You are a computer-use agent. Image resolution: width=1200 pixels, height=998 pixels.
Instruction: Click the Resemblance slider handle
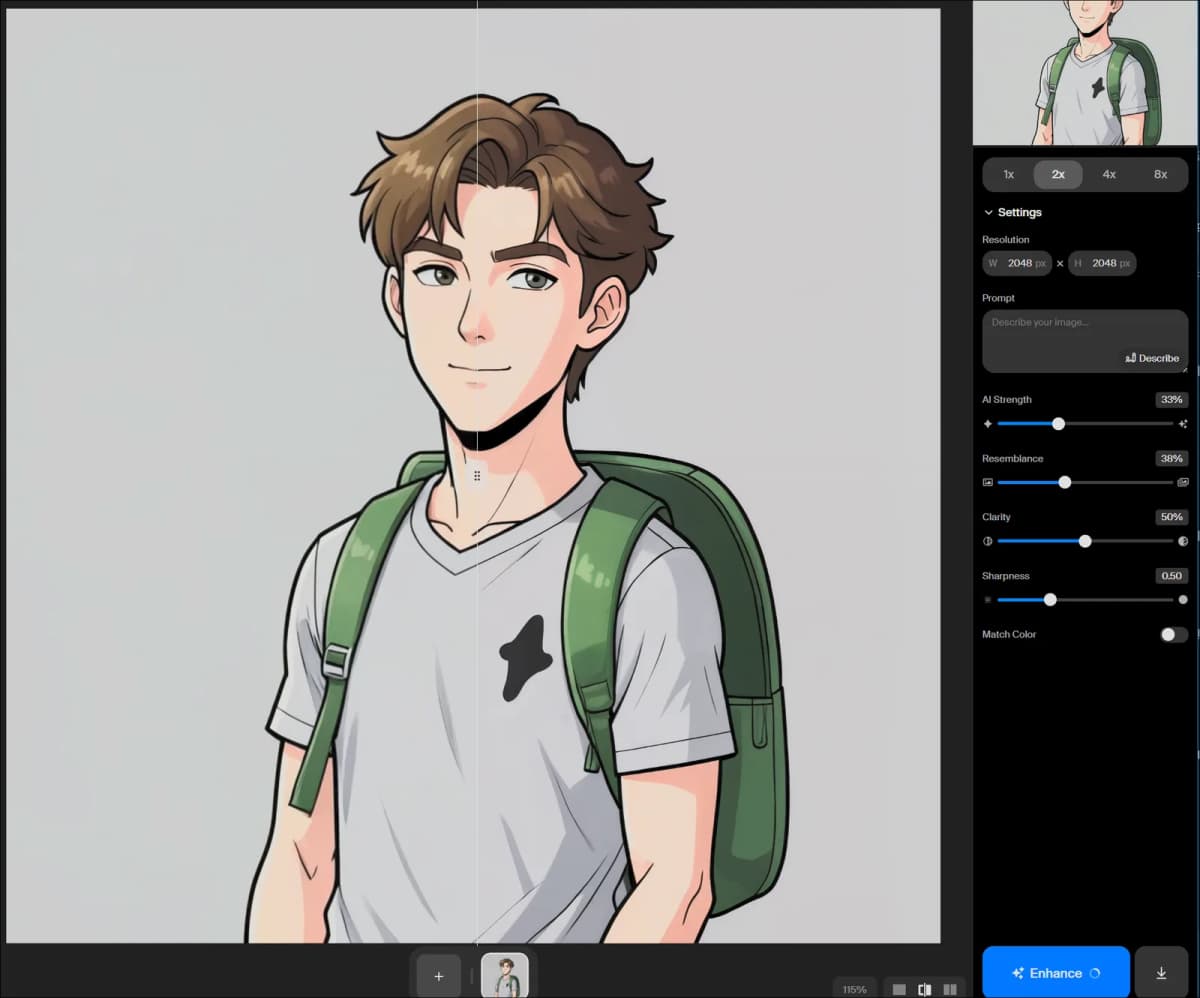[1065, 482]
